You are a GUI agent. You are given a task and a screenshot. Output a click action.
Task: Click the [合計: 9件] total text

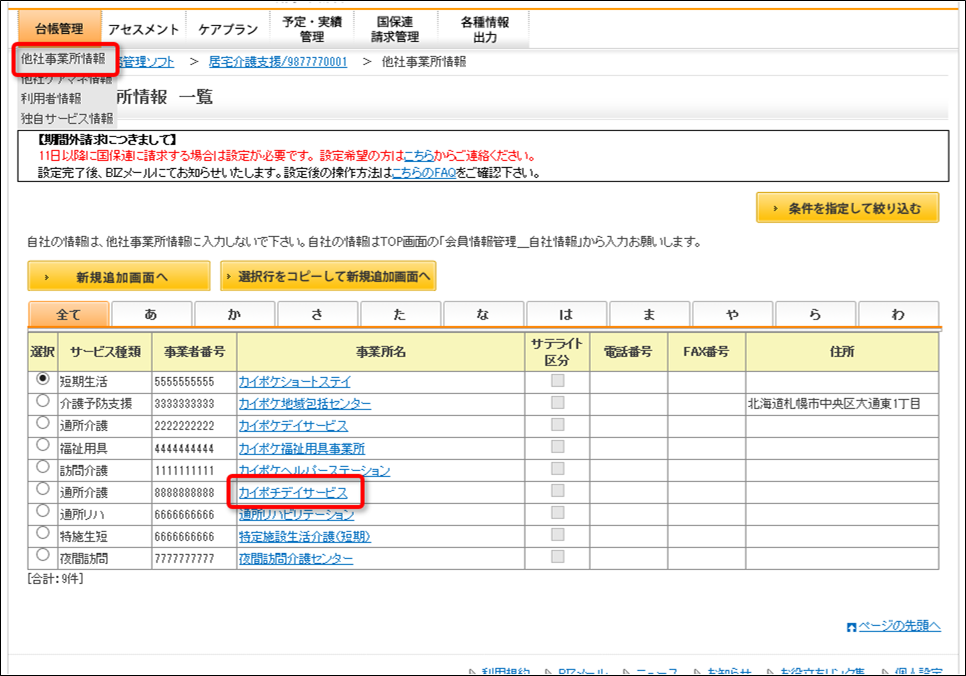tap(55, 579)
